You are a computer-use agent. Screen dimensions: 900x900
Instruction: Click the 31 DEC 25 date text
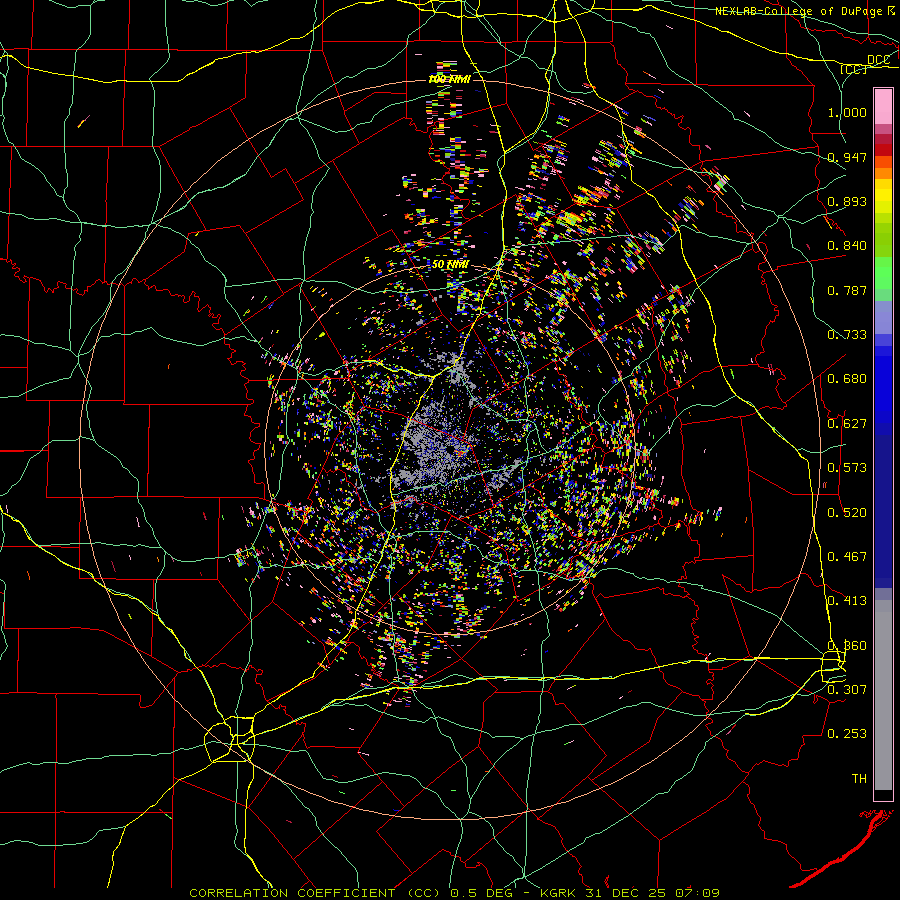click(x=626, y=893)
